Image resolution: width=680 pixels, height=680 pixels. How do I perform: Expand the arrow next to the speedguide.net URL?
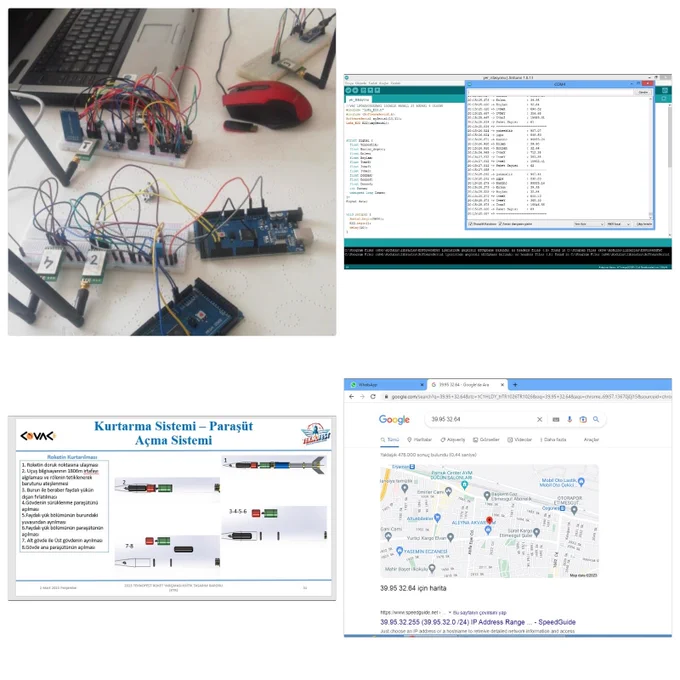tap(449, 613)
